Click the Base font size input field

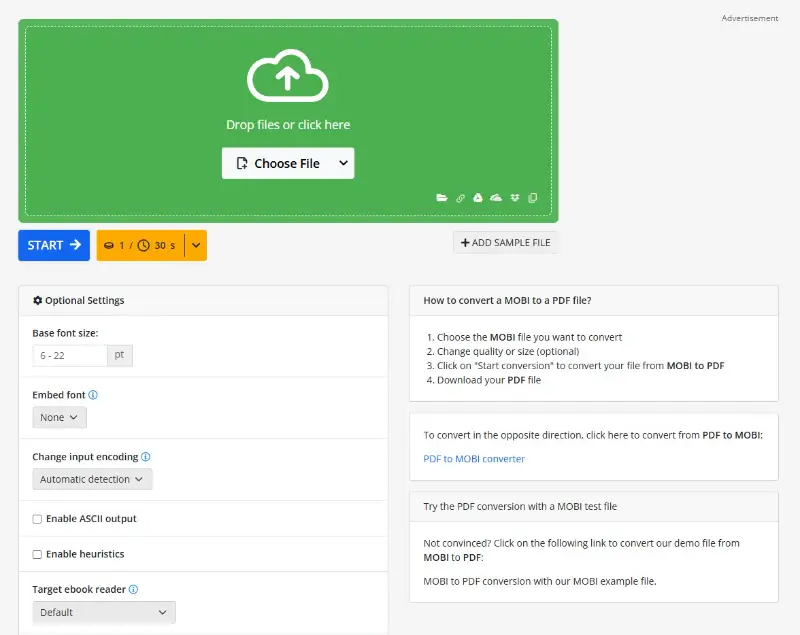(70, 355)
